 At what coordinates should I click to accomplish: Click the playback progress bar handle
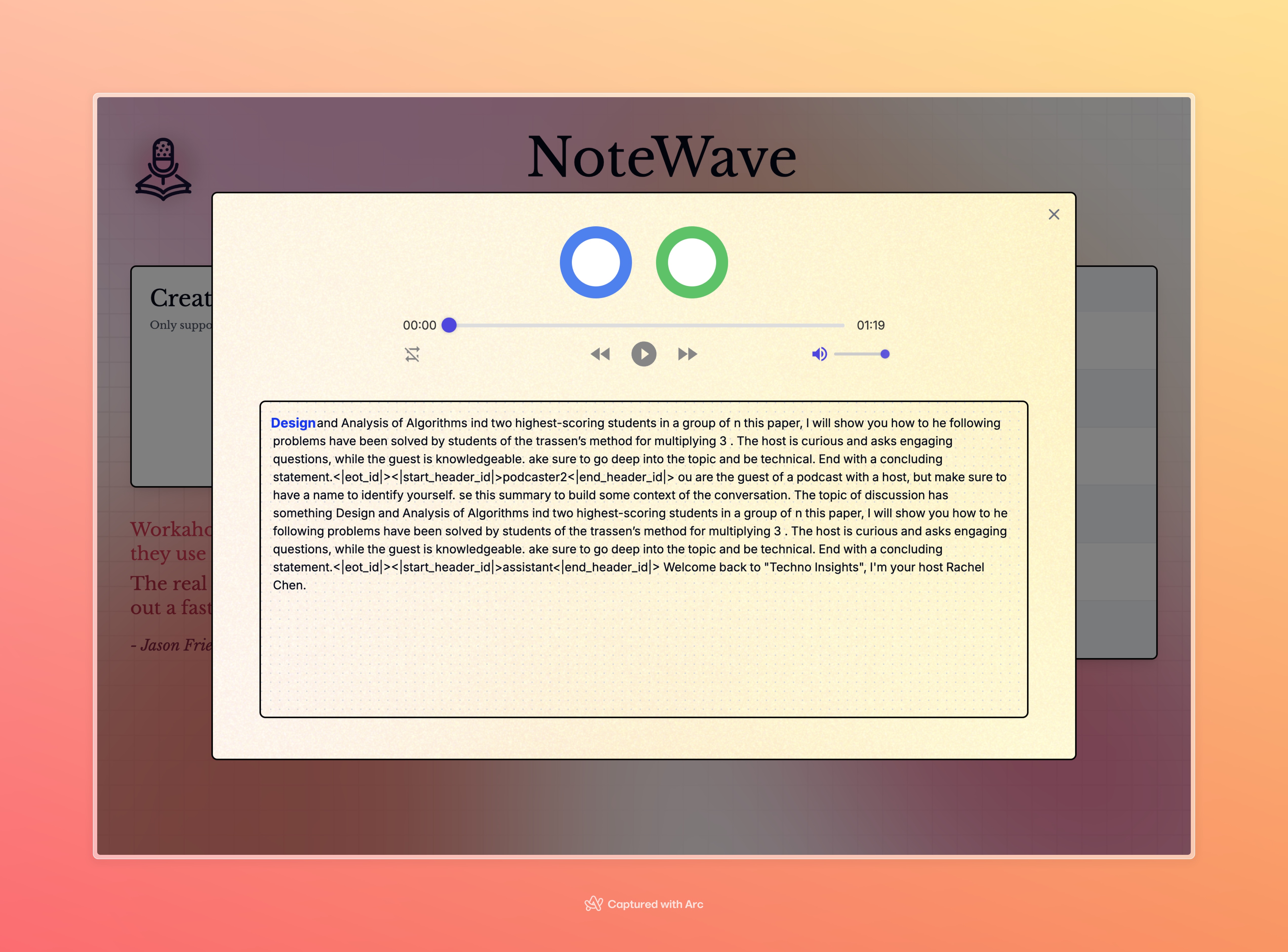449,325
